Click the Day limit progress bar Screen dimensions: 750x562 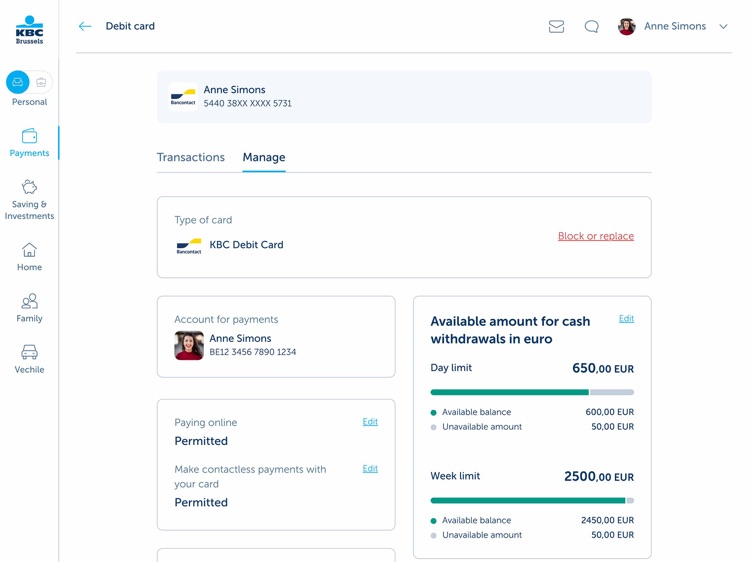[532, 392]
